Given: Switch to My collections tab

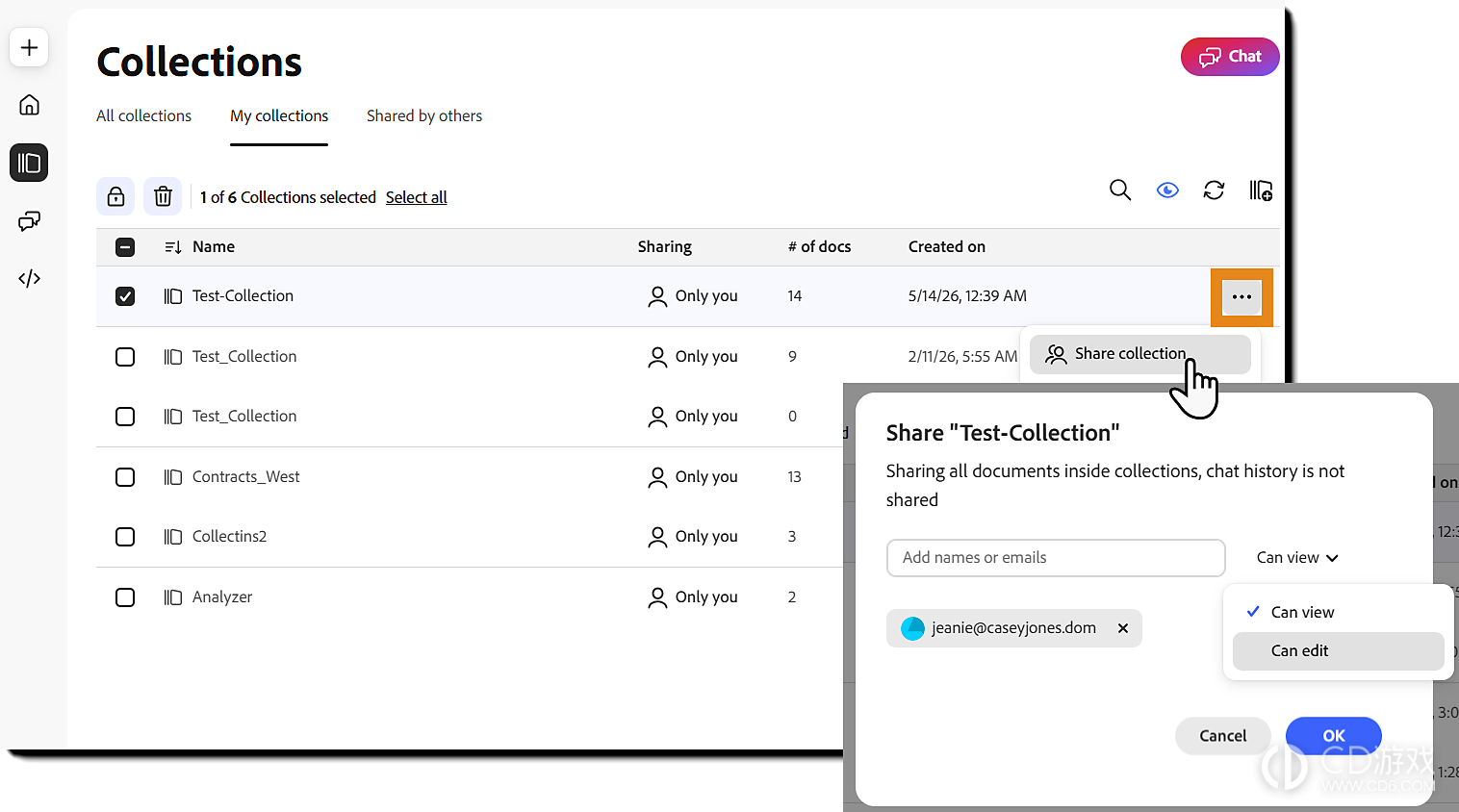Looking at the screenshot, I should coord(279,115).
